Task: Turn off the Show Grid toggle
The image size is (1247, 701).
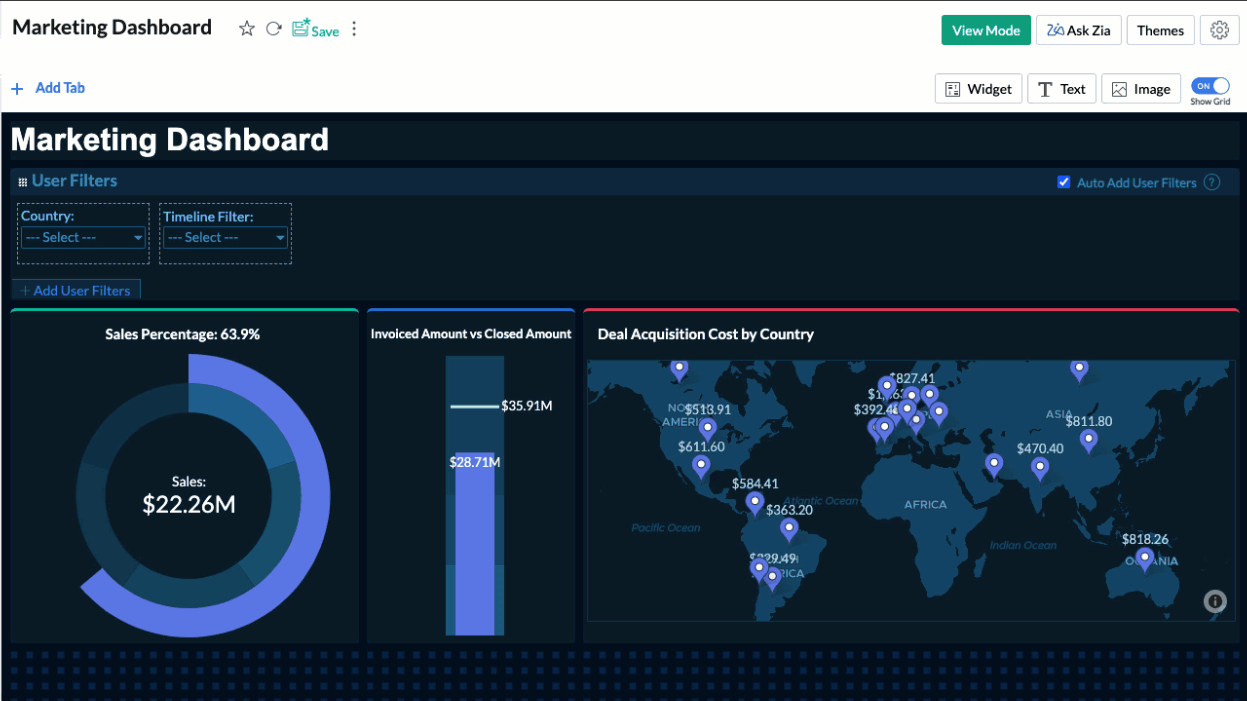Action: point(1210,87)
